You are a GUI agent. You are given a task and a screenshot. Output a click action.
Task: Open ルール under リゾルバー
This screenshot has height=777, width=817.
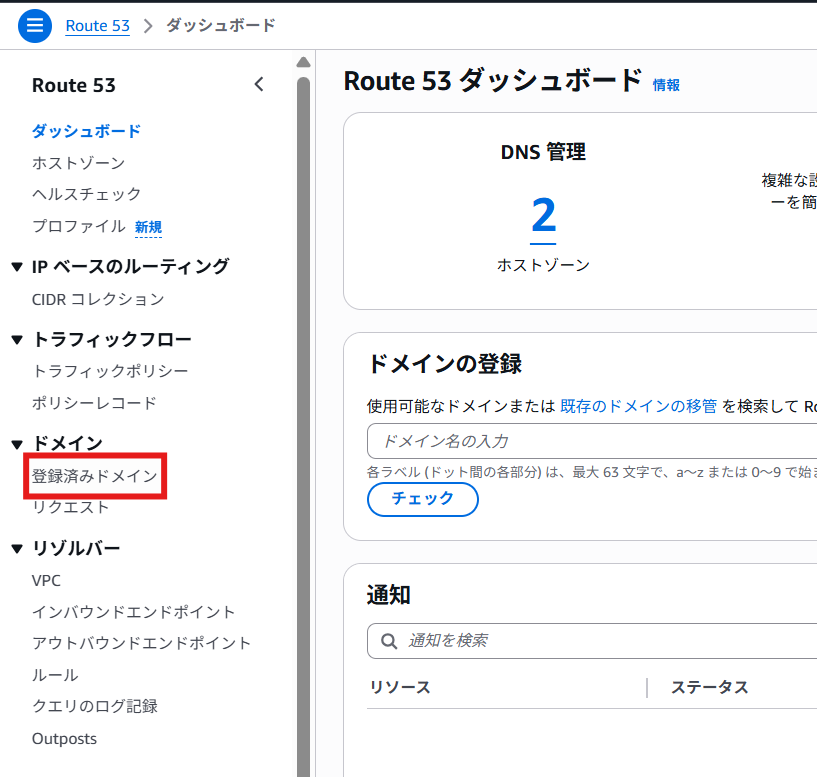point(55,675)
